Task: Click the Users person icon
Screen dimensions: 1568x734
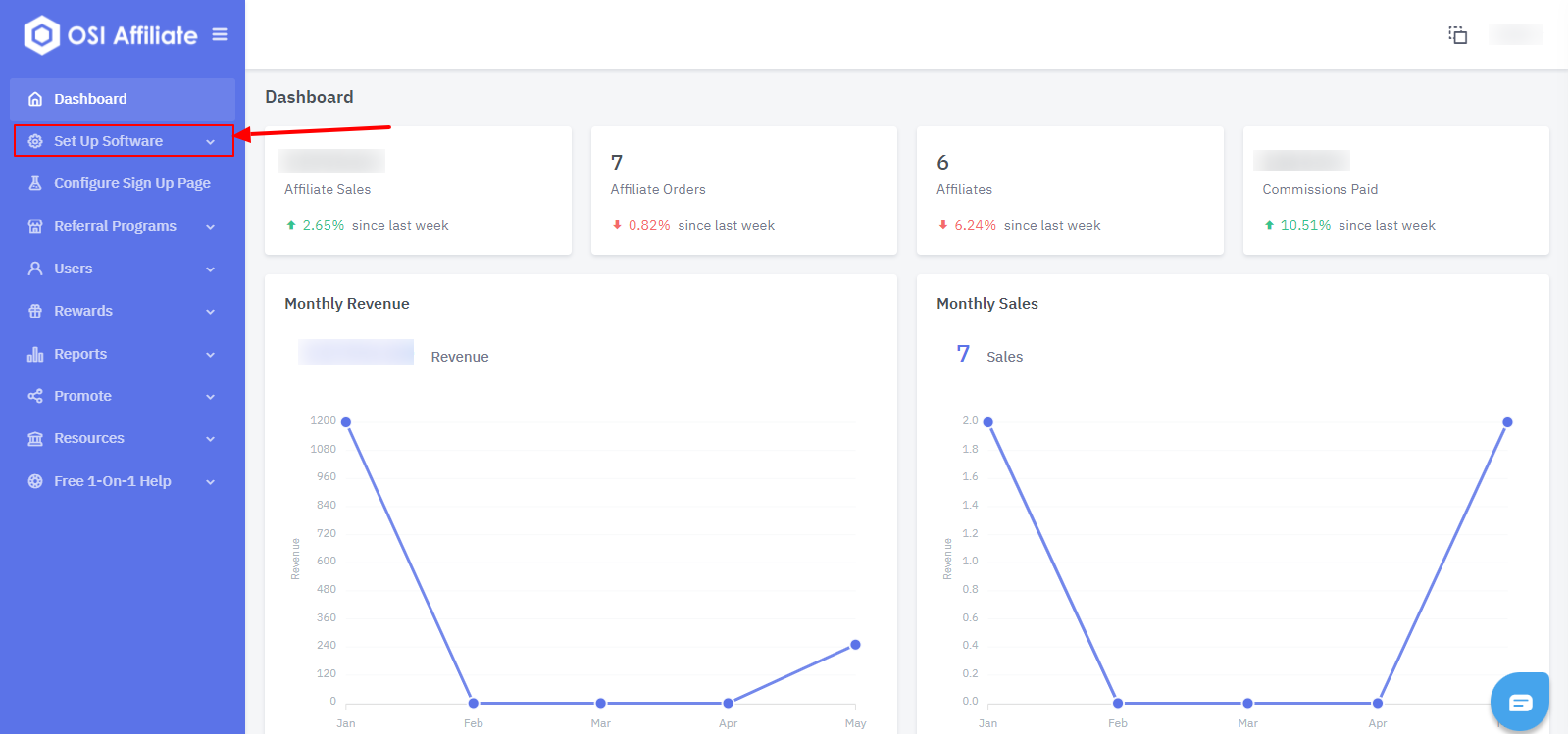Action: [35, 269]
